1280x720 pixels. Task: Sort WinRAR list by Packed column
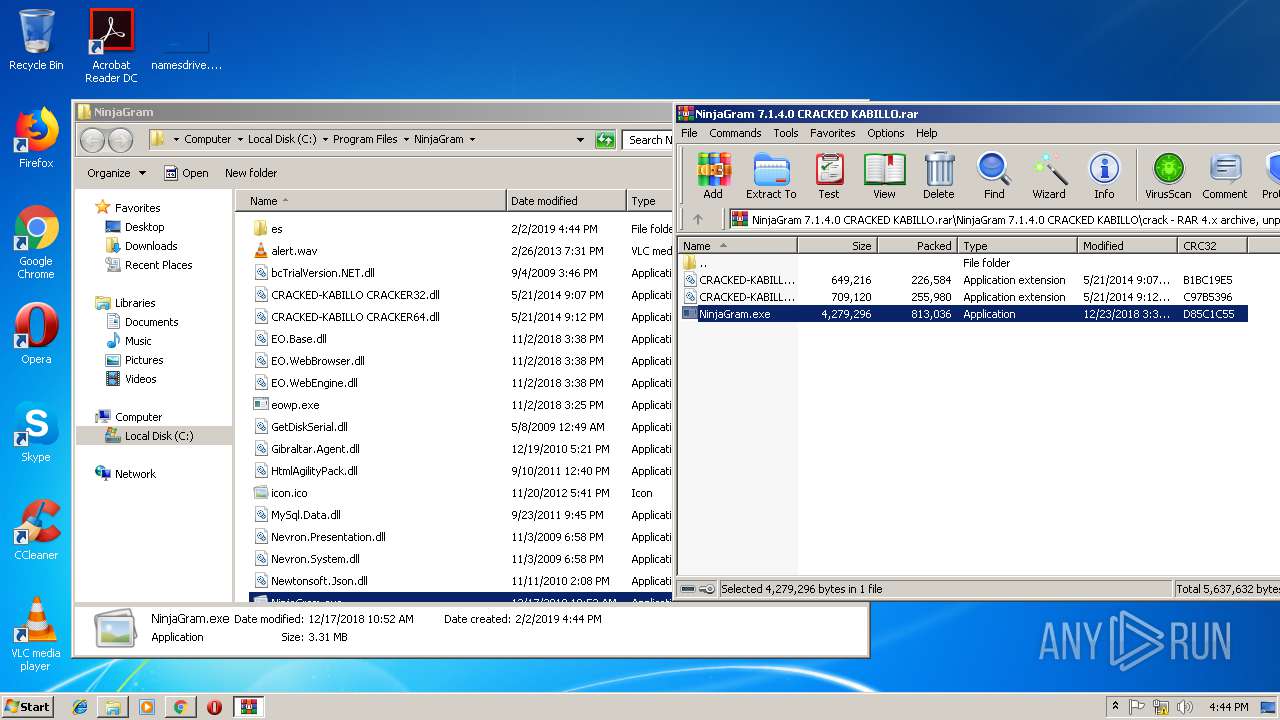tap(918, 245)
